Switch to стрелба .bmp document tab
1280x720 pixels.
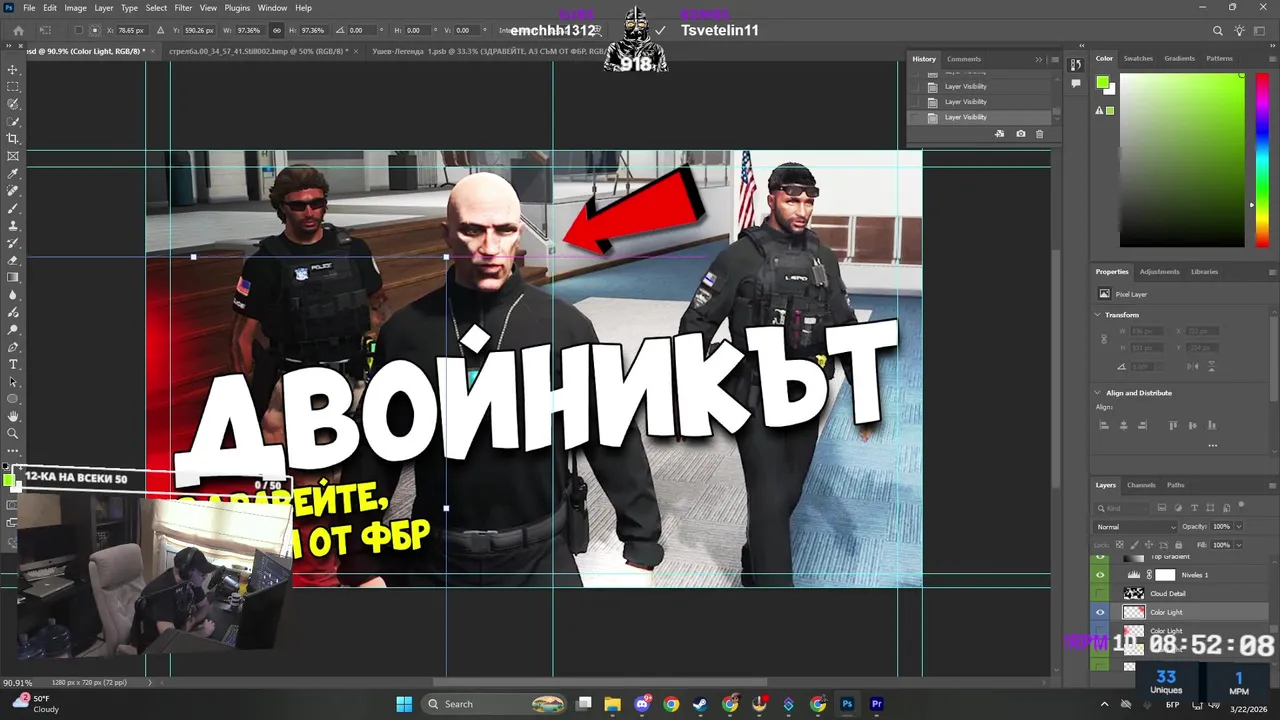pyautogui.click(x=258, y=50)
